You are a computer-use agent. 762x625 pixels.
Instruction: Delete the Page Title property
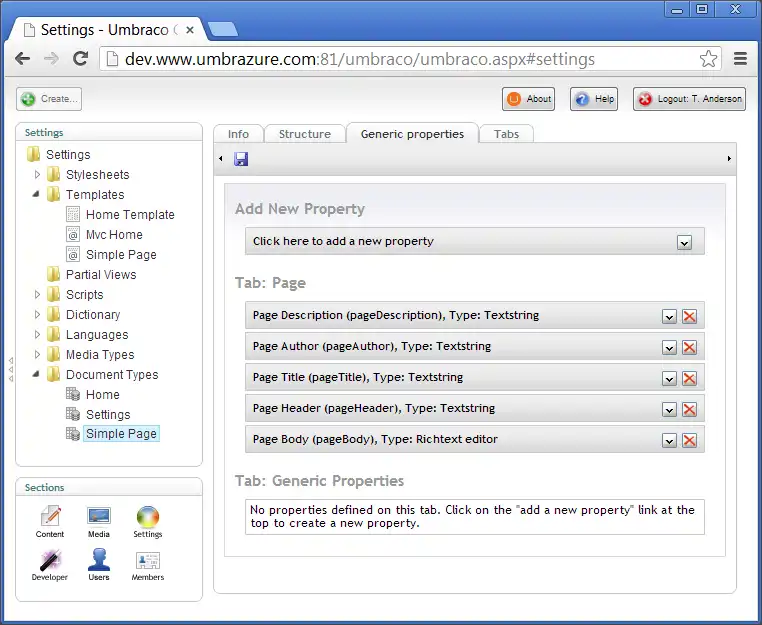689,379
